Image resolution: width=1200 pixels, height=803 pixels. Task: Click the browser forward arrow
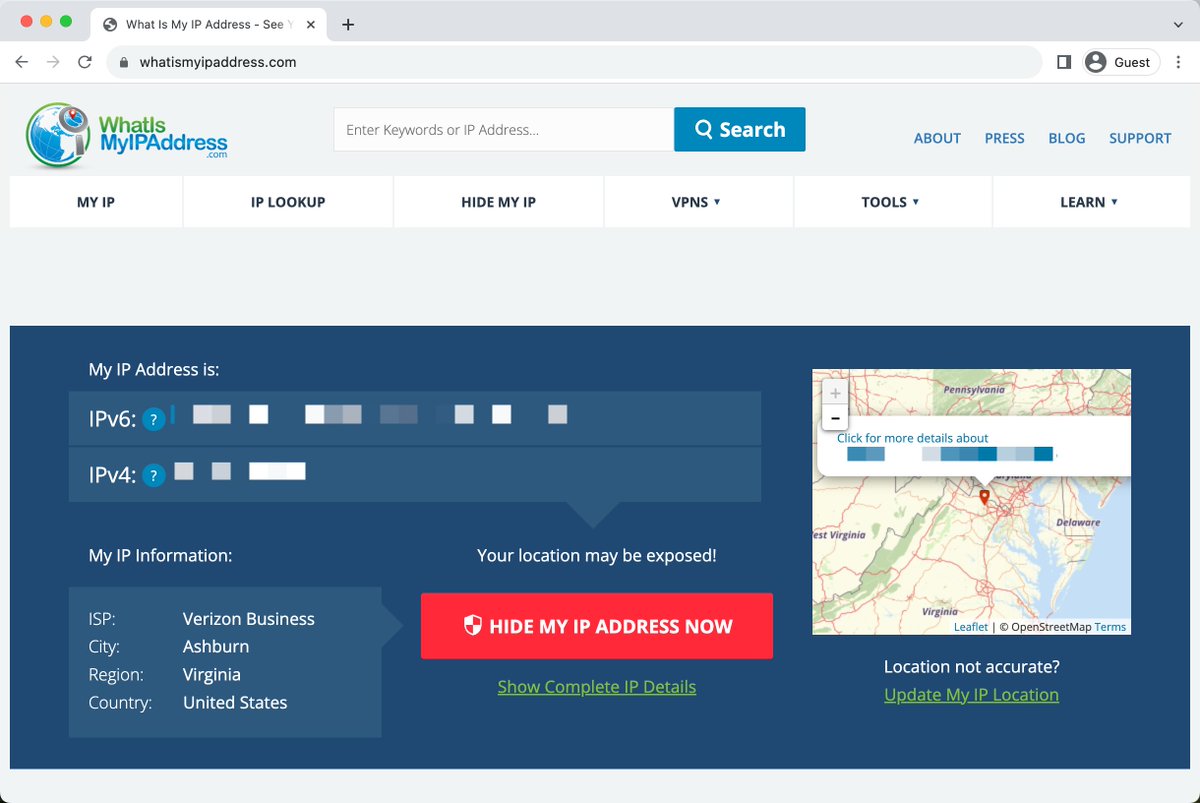pyautogui.click(x=53, y=62)
